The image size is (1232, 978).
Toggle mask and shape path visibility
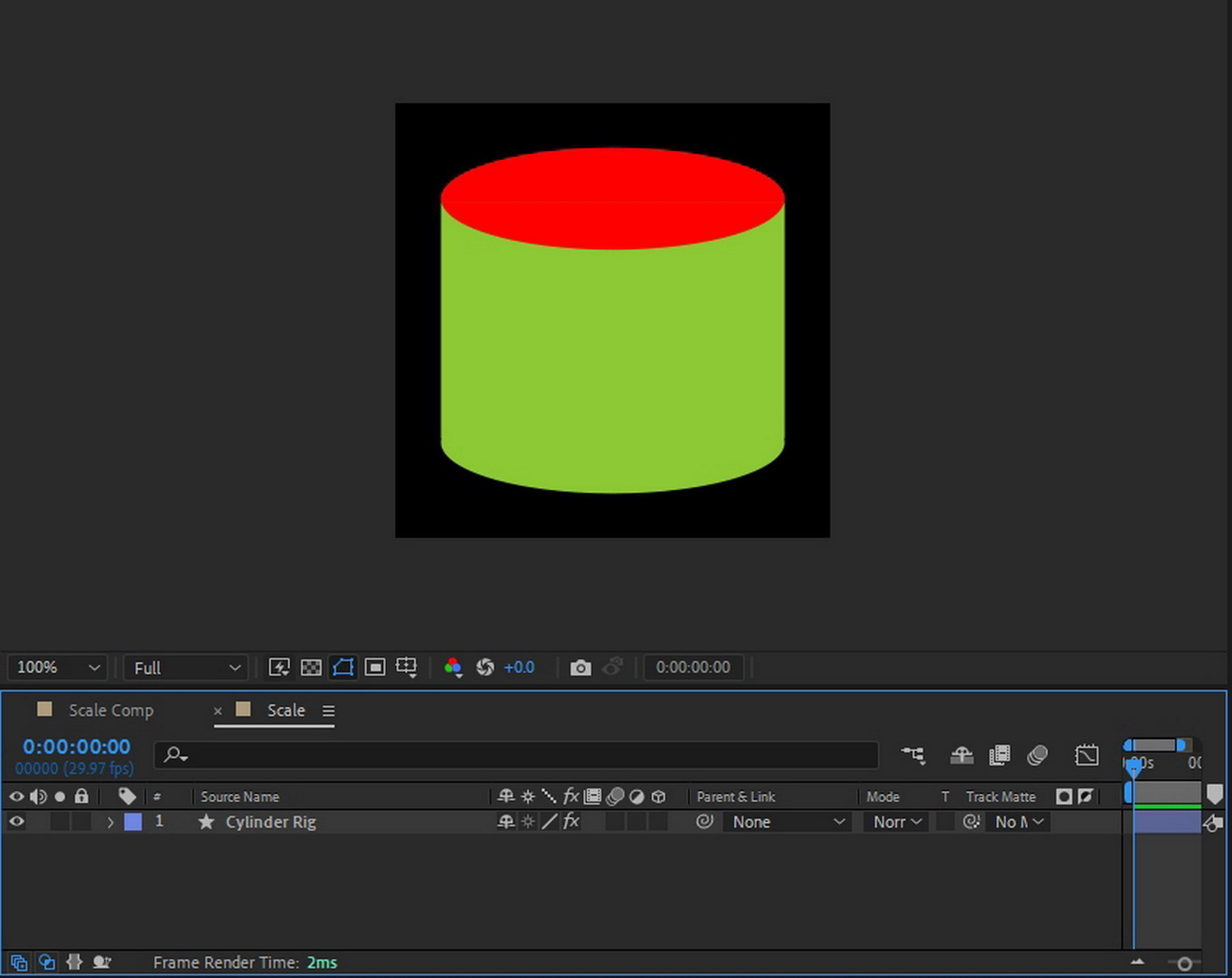[343, 668]
